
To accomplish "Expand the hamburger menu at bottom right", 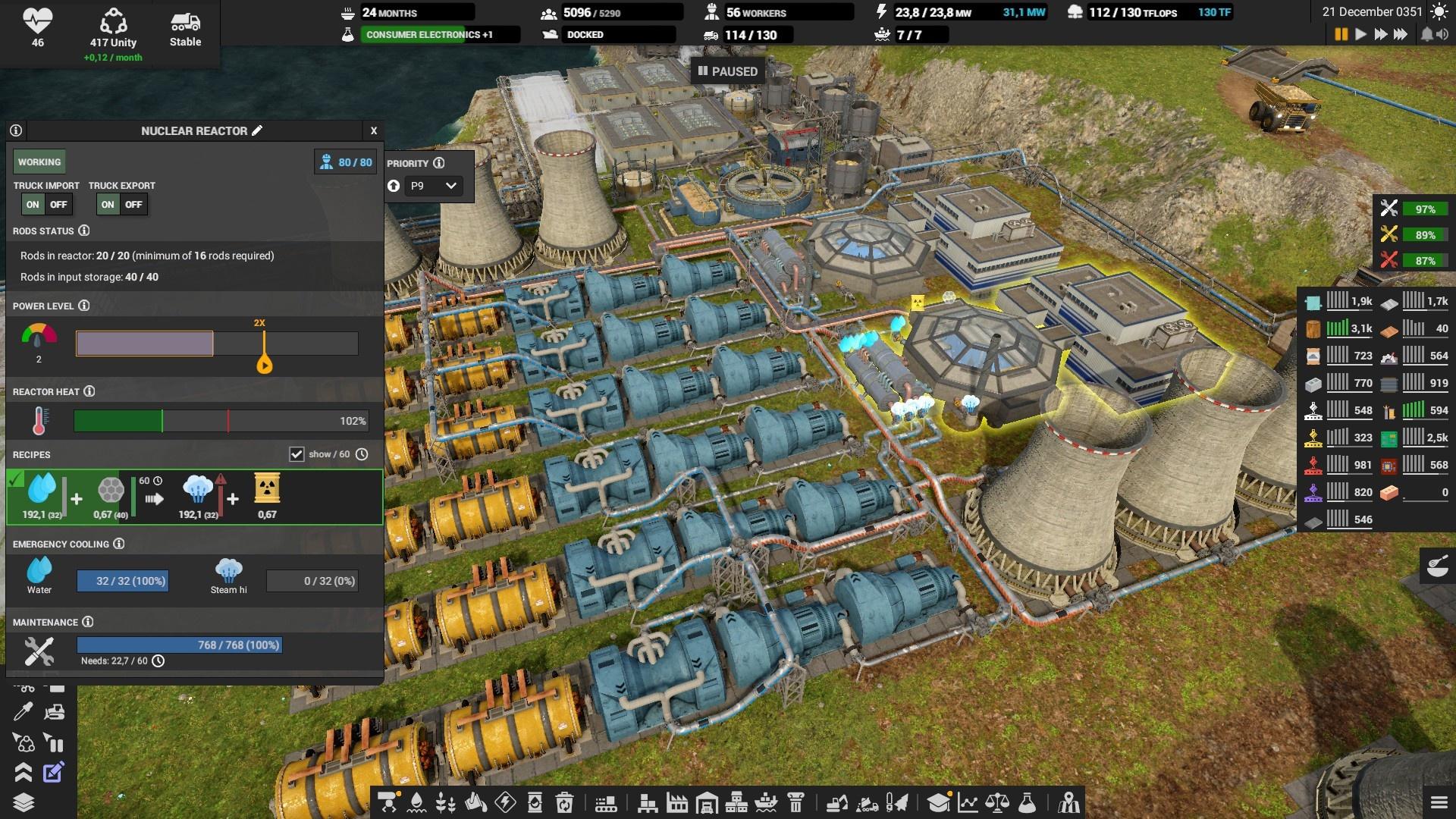I will 1439,802.
